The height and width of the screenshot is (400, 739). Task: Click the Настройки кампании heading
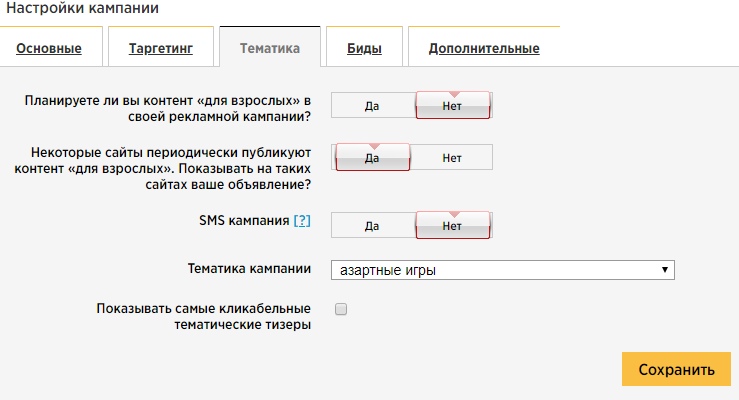(x=82, y=8)
